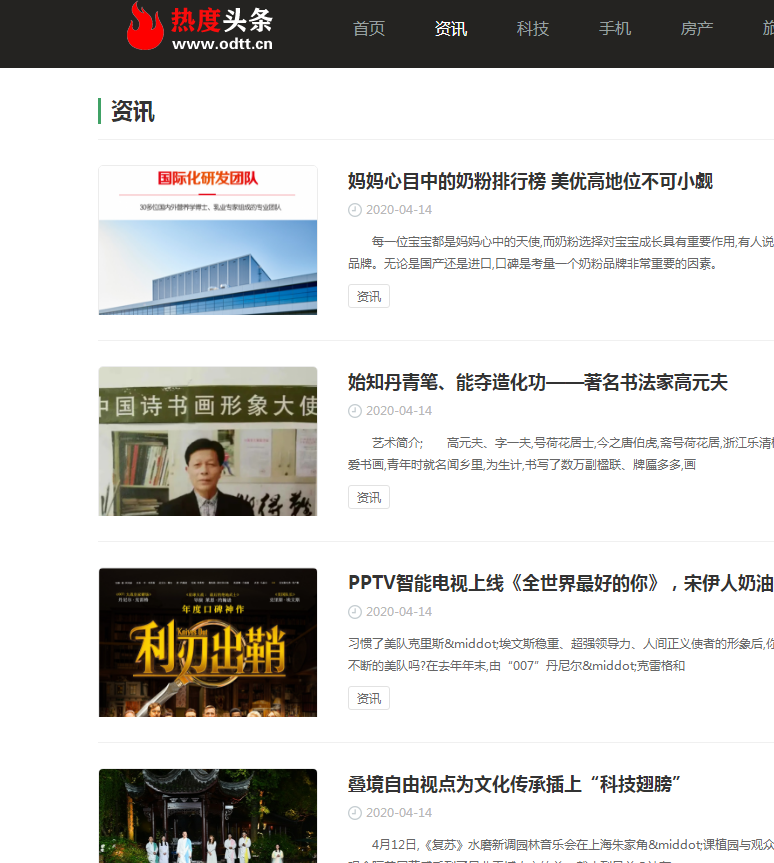Click clock icon beside 奶粉排行榜 article date
Viewport: 774px width, 863px height.
pyautogui.click(x=355, y=210)
